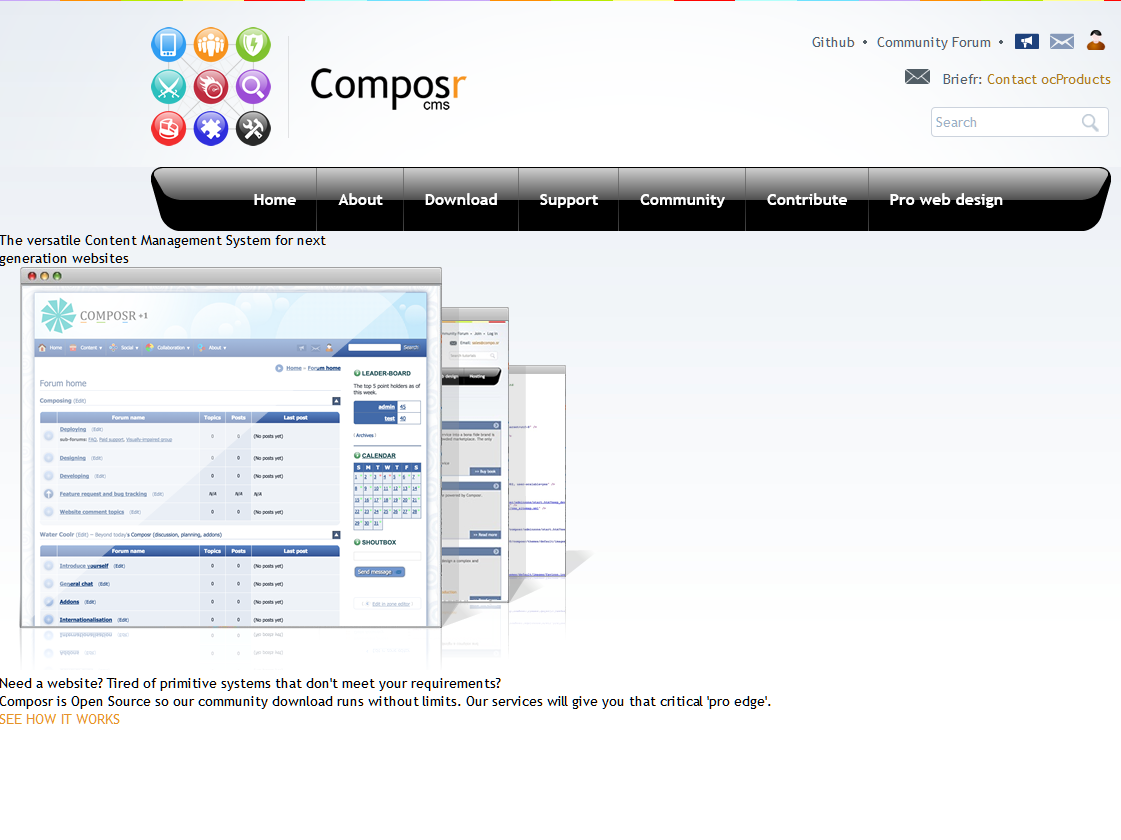The width and height of the screenshot is (1121, 840).
Task: Open the Download menu item
Action: pos(461,200)
